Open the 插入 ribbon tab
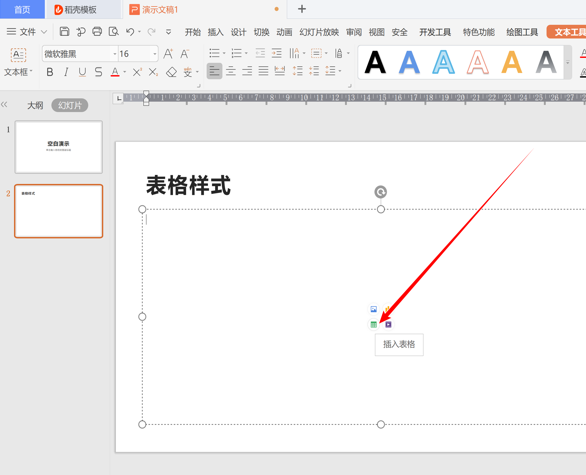The width and height of the screenshot is (586, 475). tap(215, 32)
